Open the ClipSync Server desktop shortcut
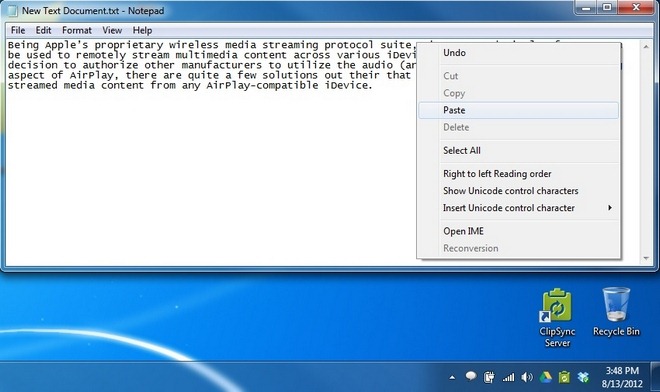 (x=557, y=317)
